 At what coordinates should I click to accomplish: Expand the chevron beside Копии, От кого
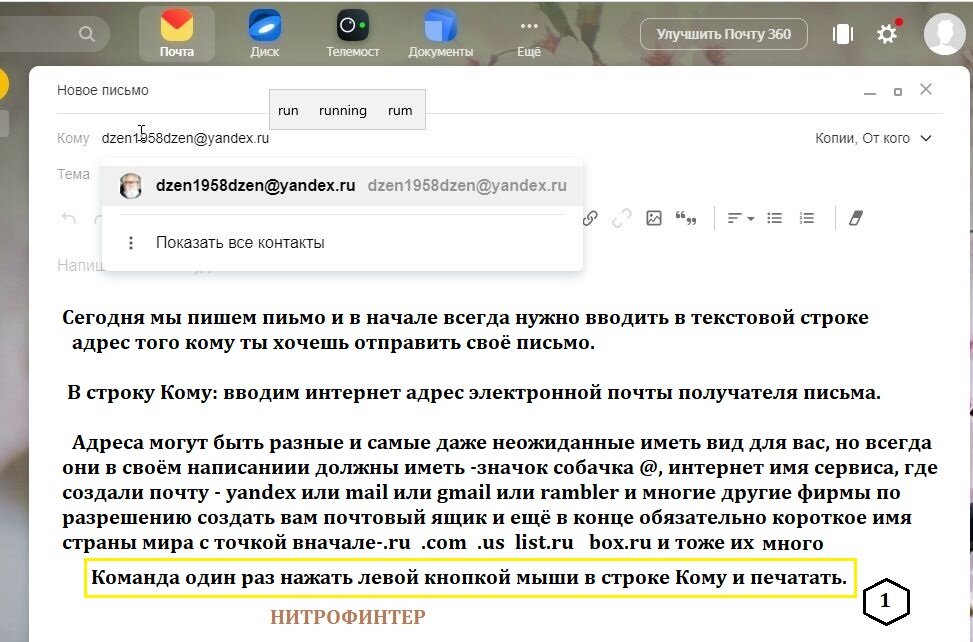pos(926,138)
